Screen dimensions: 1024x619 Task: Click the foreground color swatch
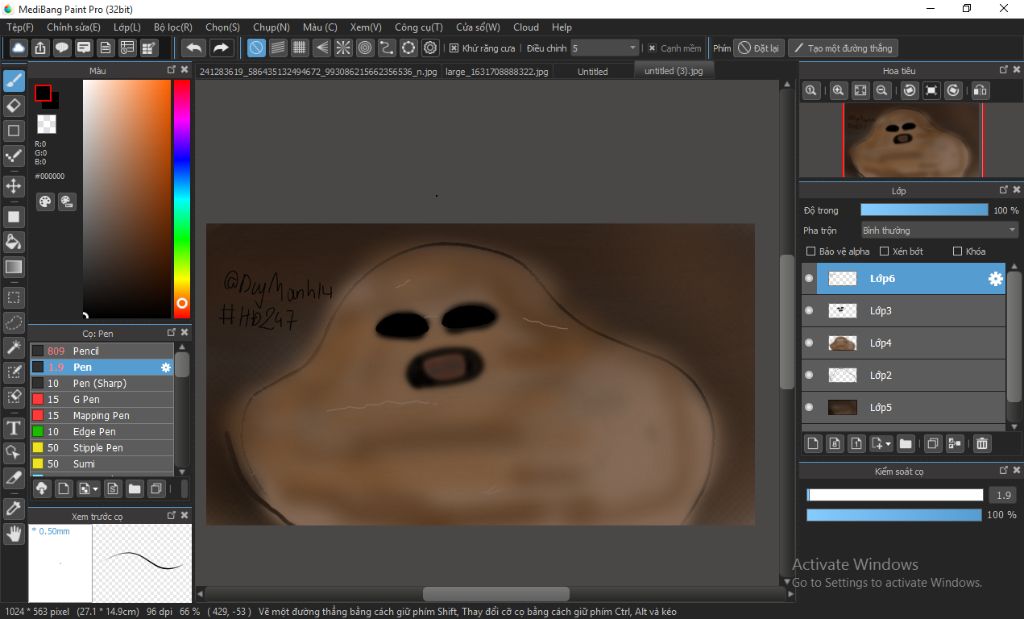click(43, 93)
